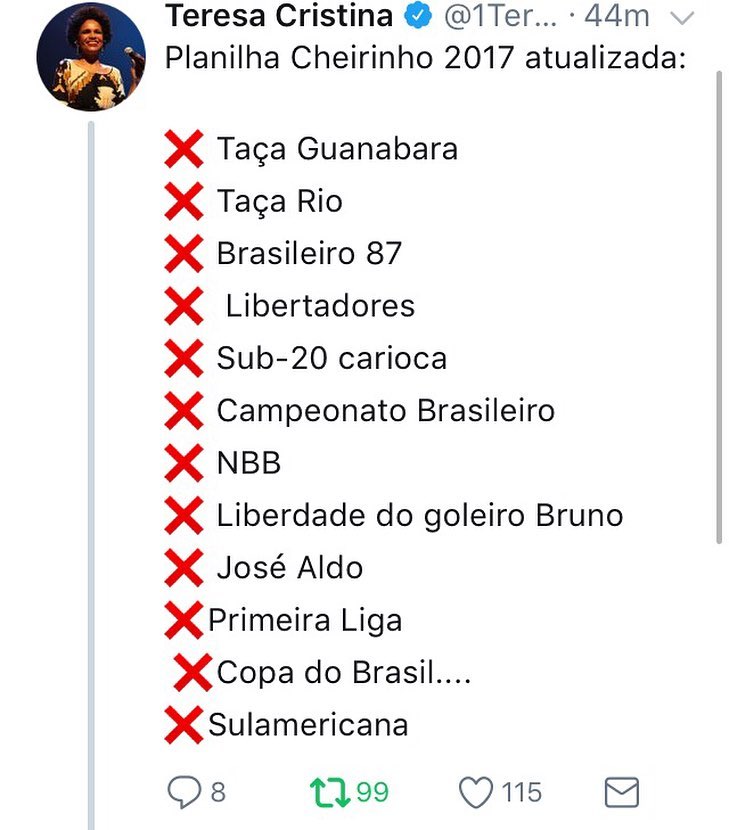Click the red X beside Taça Guanabara

click(x=184, y=150)
